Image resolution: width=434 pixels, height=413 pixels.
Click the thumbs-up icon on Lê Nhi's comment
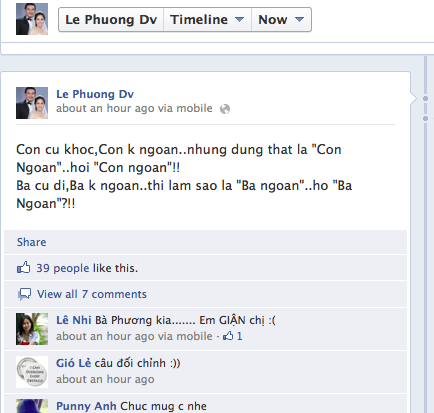(228, 336)
